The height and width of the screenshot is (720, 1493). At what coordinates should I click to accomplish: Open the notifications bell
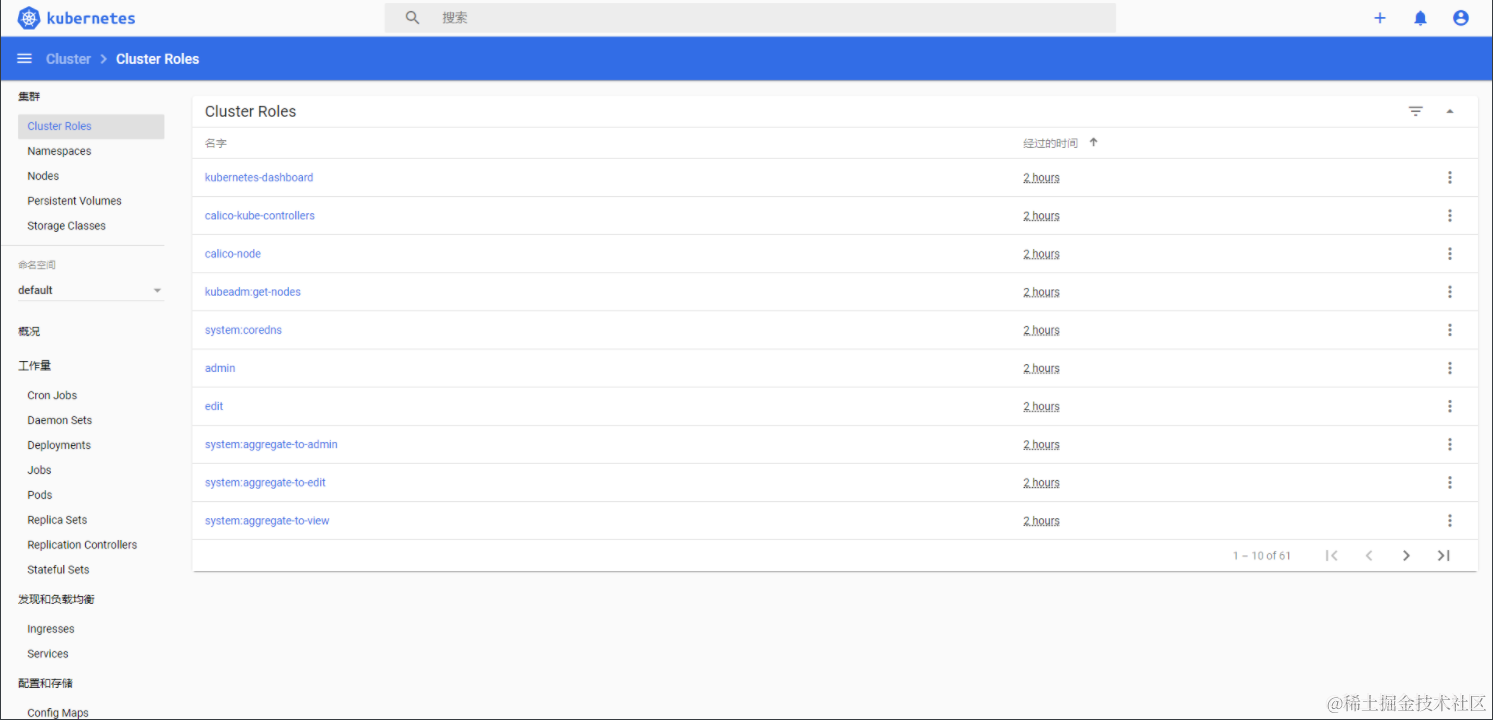pos(1420,18)
